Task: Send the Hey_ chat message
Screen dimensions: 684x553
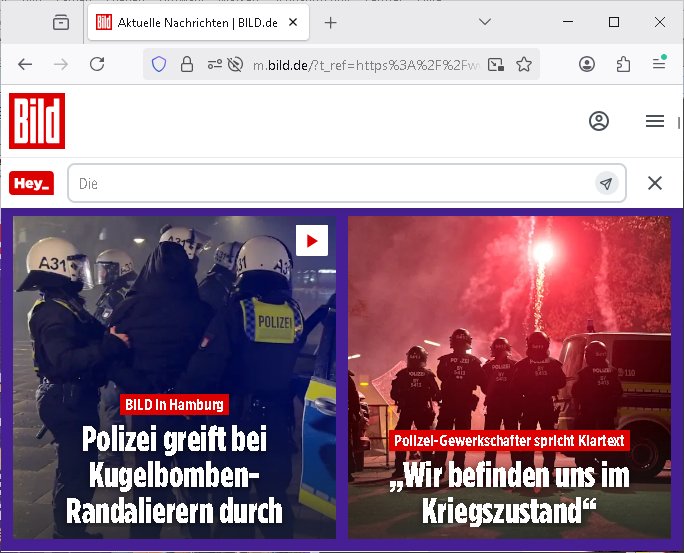Action: click(606, 183)
